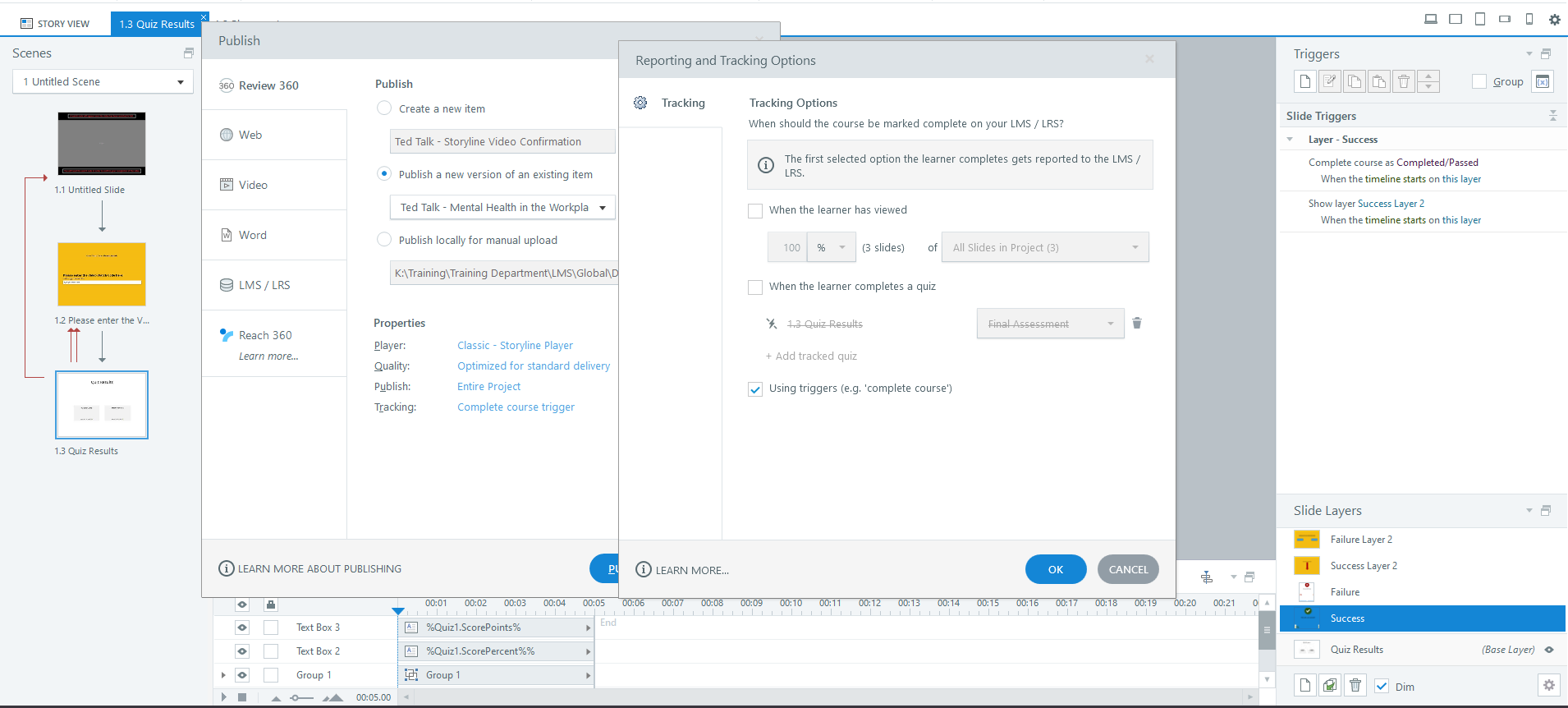Screen dimensions: 1568x708
Task: Open the 1 Untitled Scene dropdown
Action: tap(103, 81)
